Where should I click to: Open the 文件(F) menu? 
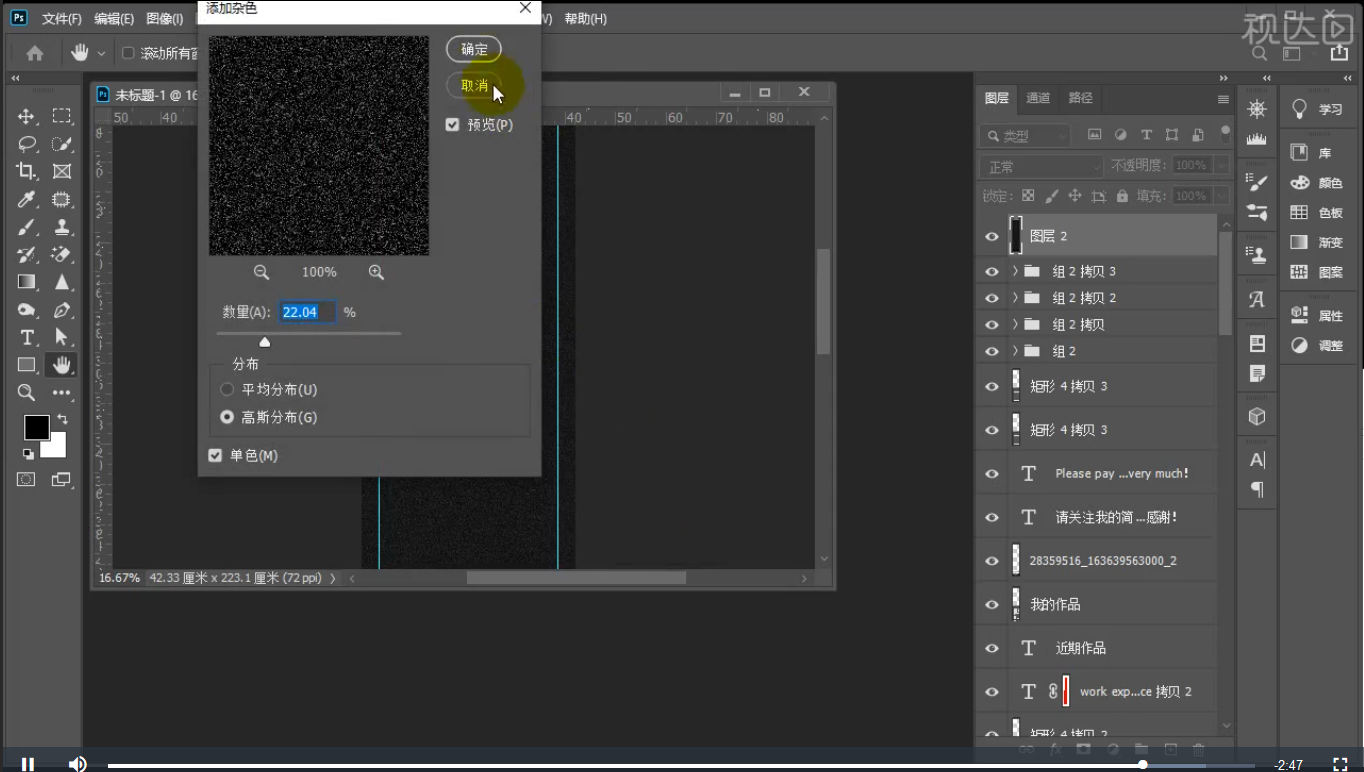[x=62, y=19]
